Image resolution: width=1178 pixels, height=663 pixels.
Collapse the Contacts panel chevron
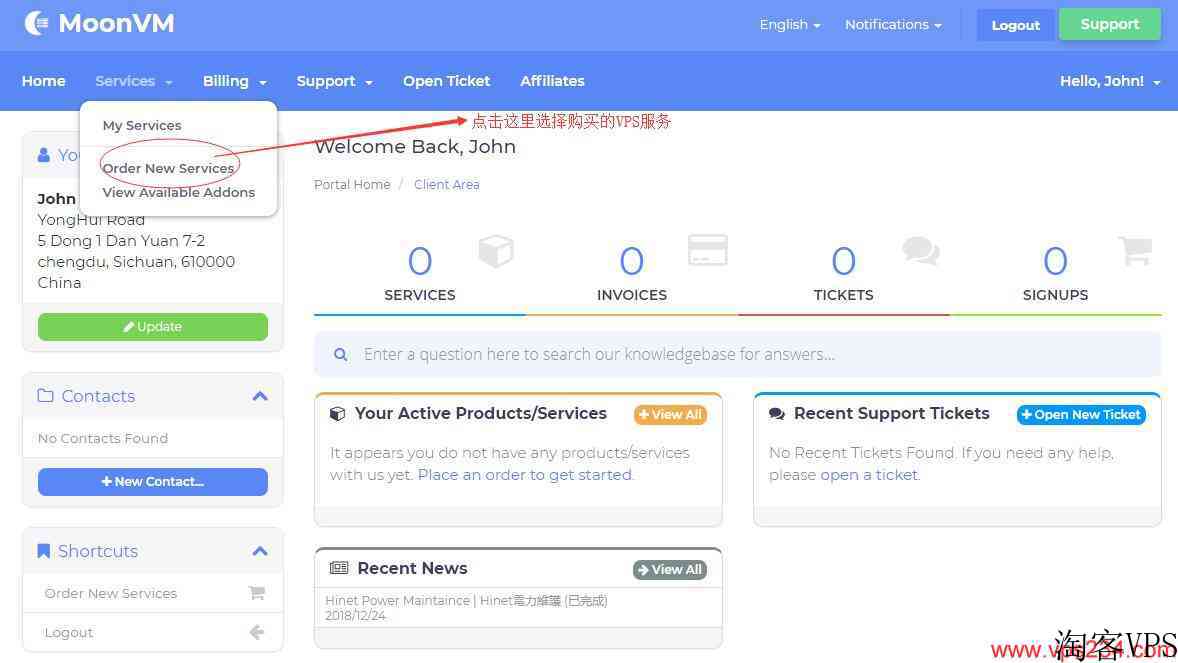coord(260,396)
